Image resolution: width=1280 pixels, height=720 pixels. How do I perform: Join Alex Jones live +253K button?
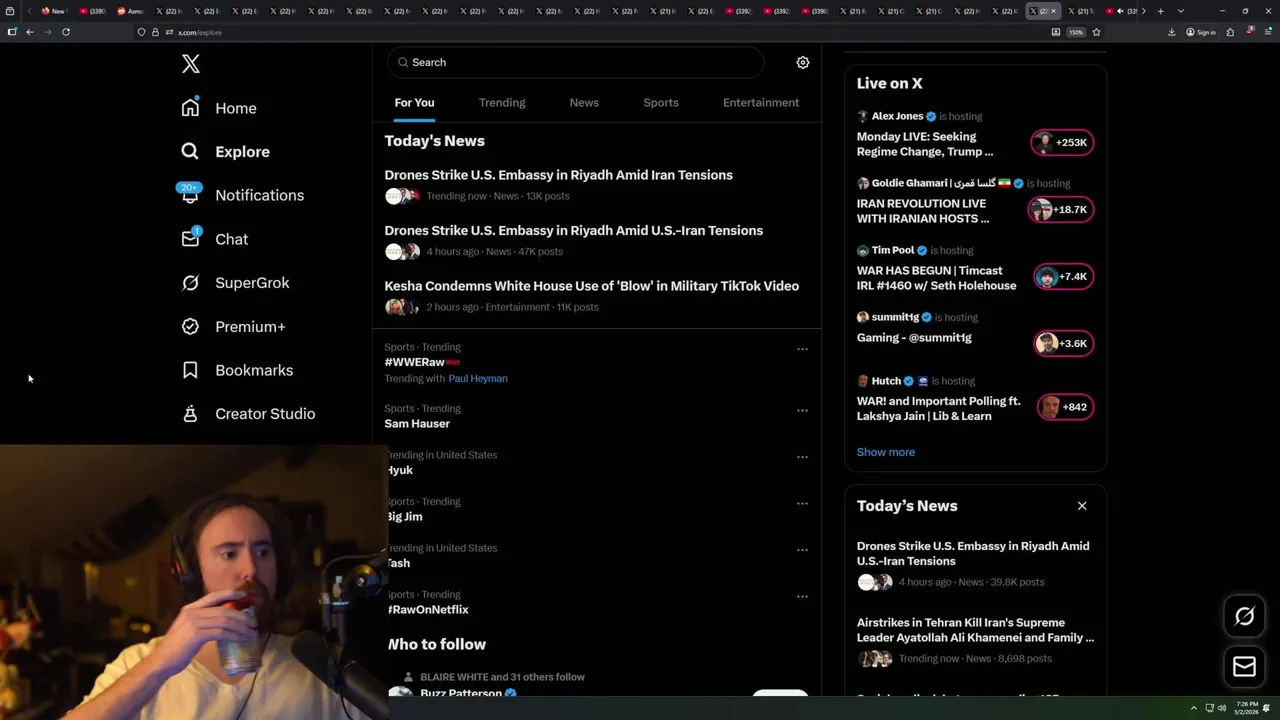1062,142
